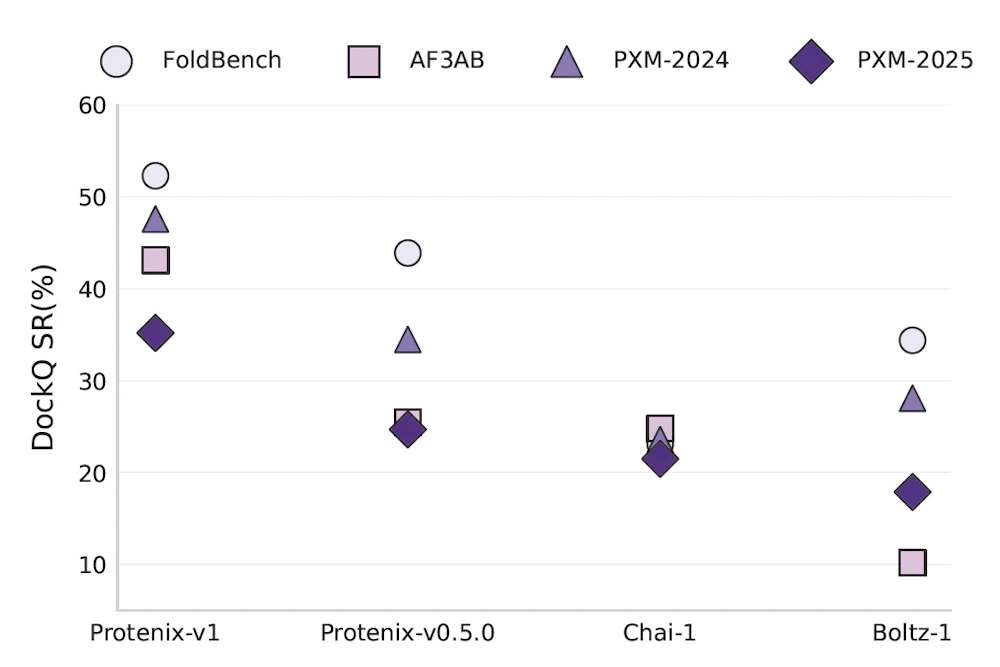This screenshot has height=667, width=1000.
Task: Select the PXM-2024 triangle for Protenix-v1
Action: click(x=156, y=220)
